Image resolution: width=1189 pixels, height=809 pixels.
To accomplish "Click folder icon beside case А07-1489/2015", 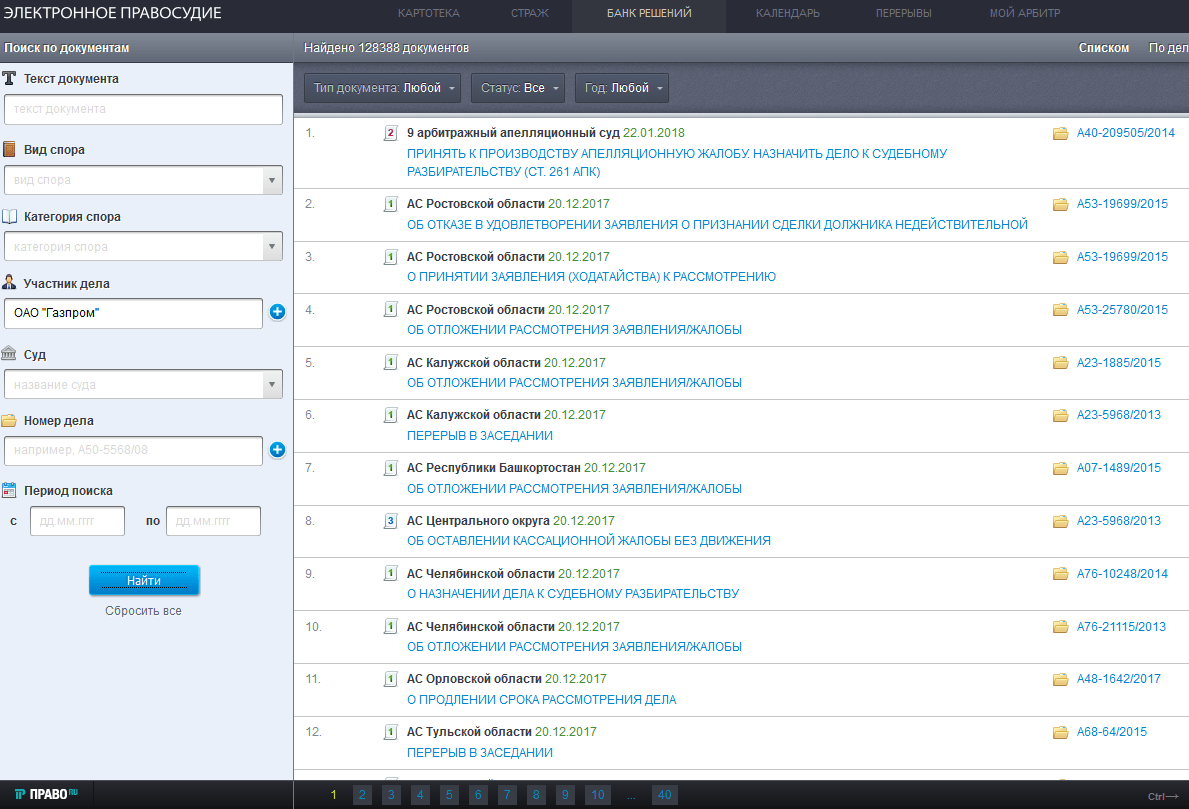I will click(x=1061, y=469).
